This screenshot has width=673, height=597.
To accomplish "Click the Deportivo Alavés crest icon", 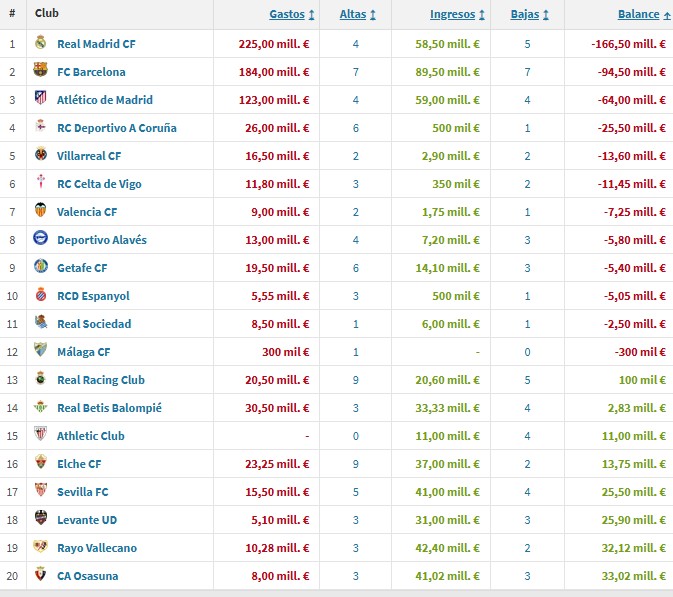I will tap(40, 238).
